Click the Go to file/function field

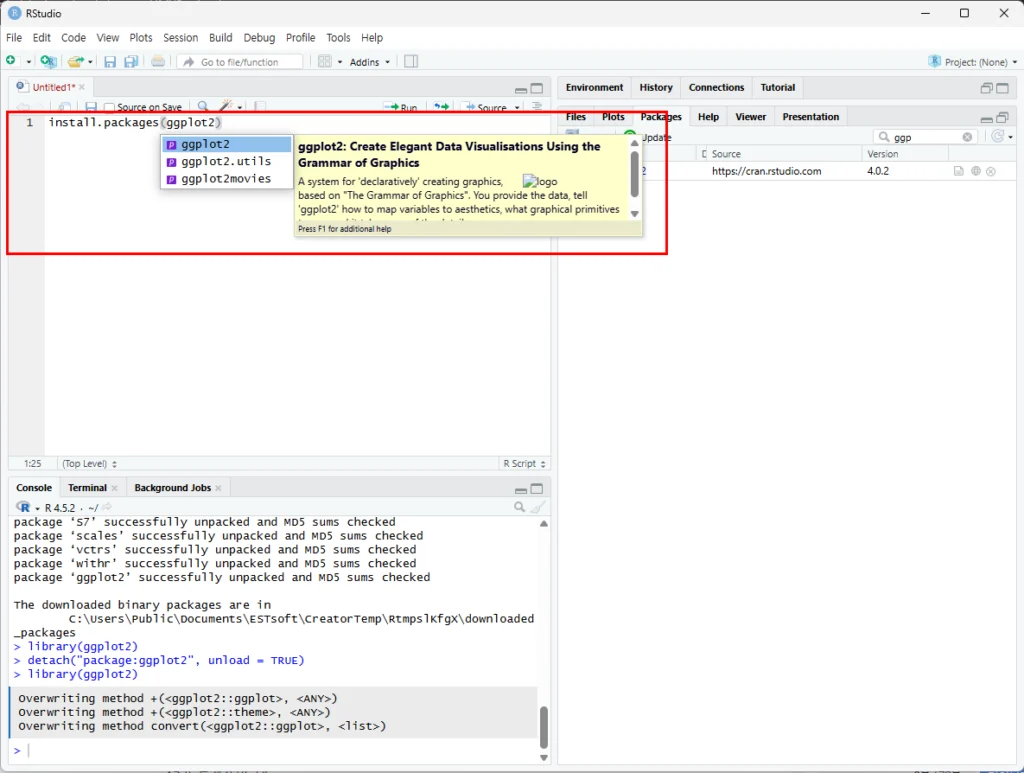[240, 62]
